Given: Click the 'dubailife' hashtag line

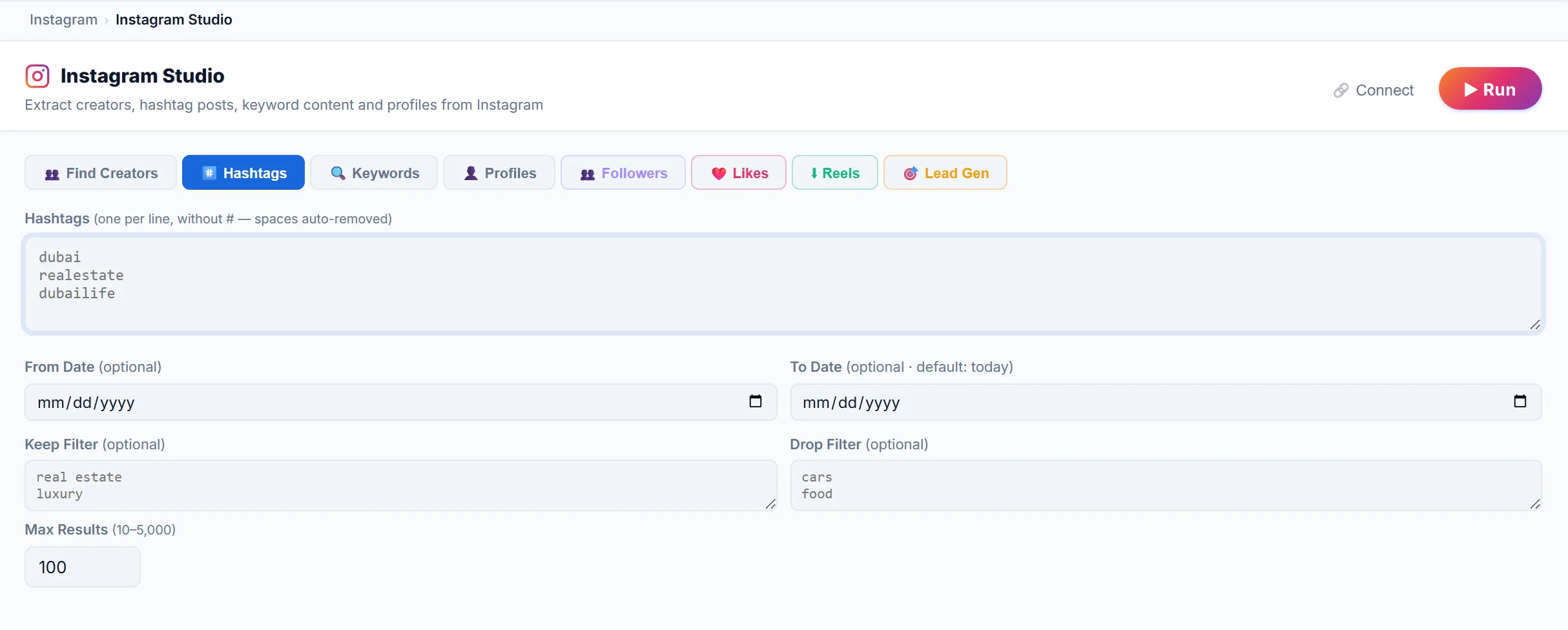Looking at the screenshot, I should (x=77, y=293).
